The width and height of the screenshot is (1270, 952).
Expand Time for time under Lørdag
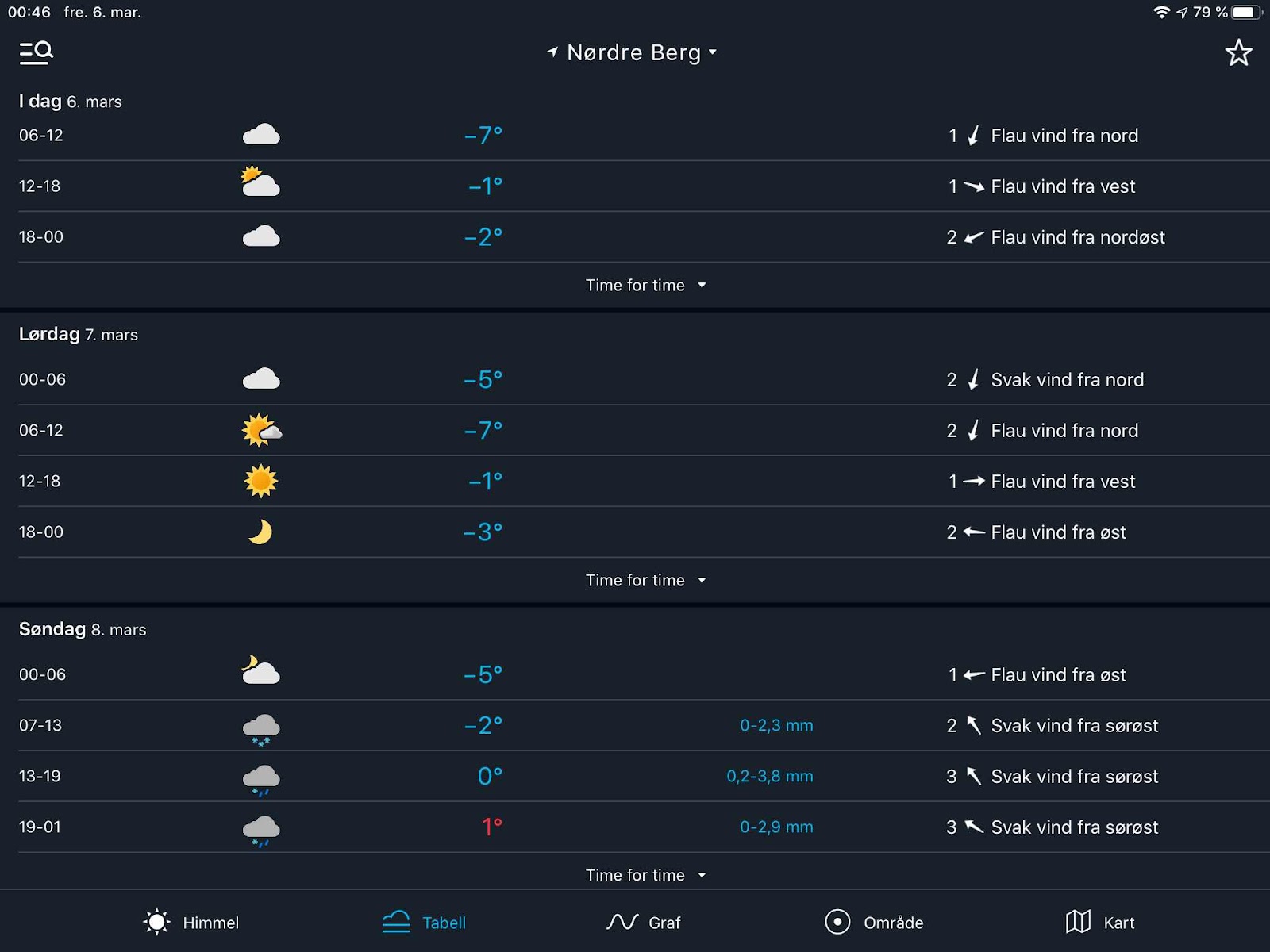645,580
